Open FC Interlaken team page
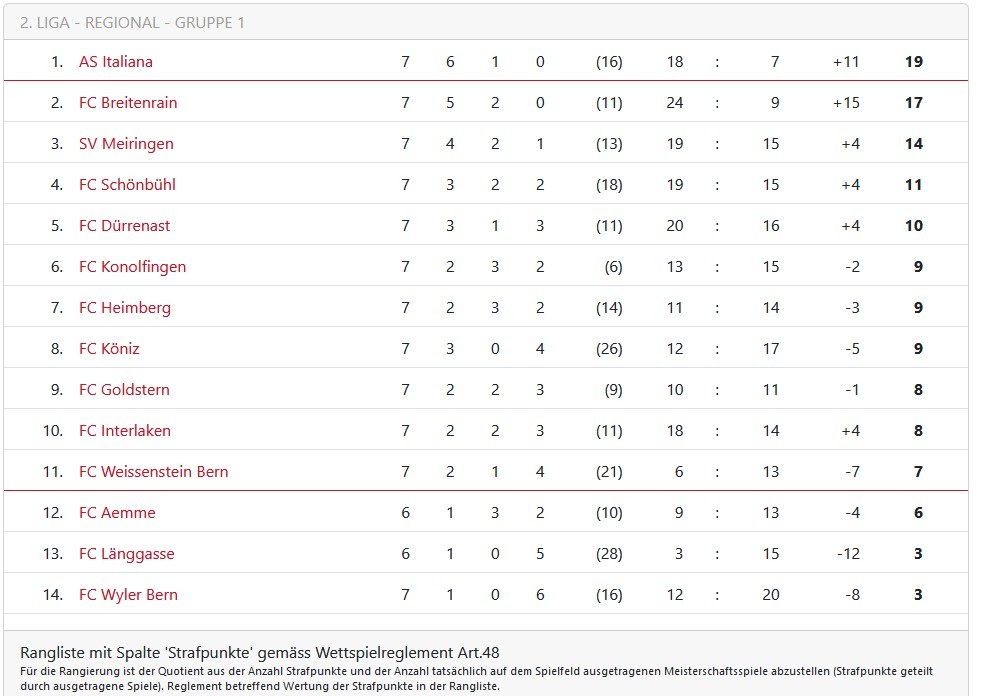The height and width of the screenshot is (696, 987). [125, 431]
